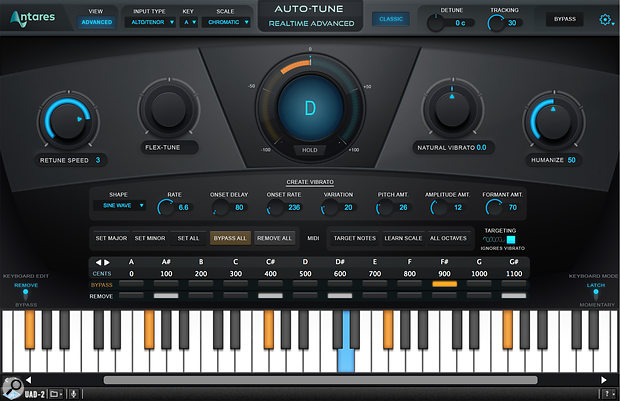Toggle remove for note G#

click(x=514, y=295)
